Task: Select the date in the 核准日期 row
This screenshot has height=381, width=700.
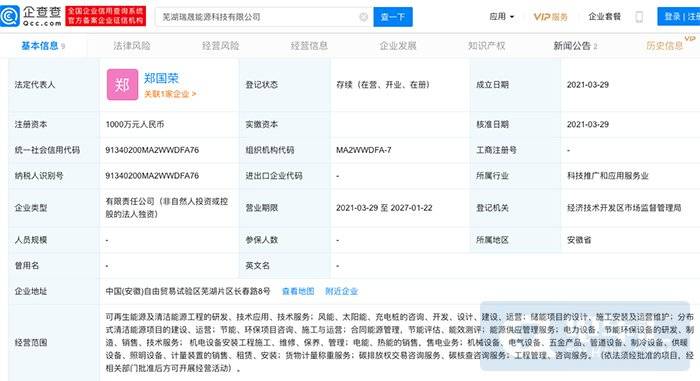Action: pyautogui.click(x=588, y=125)
